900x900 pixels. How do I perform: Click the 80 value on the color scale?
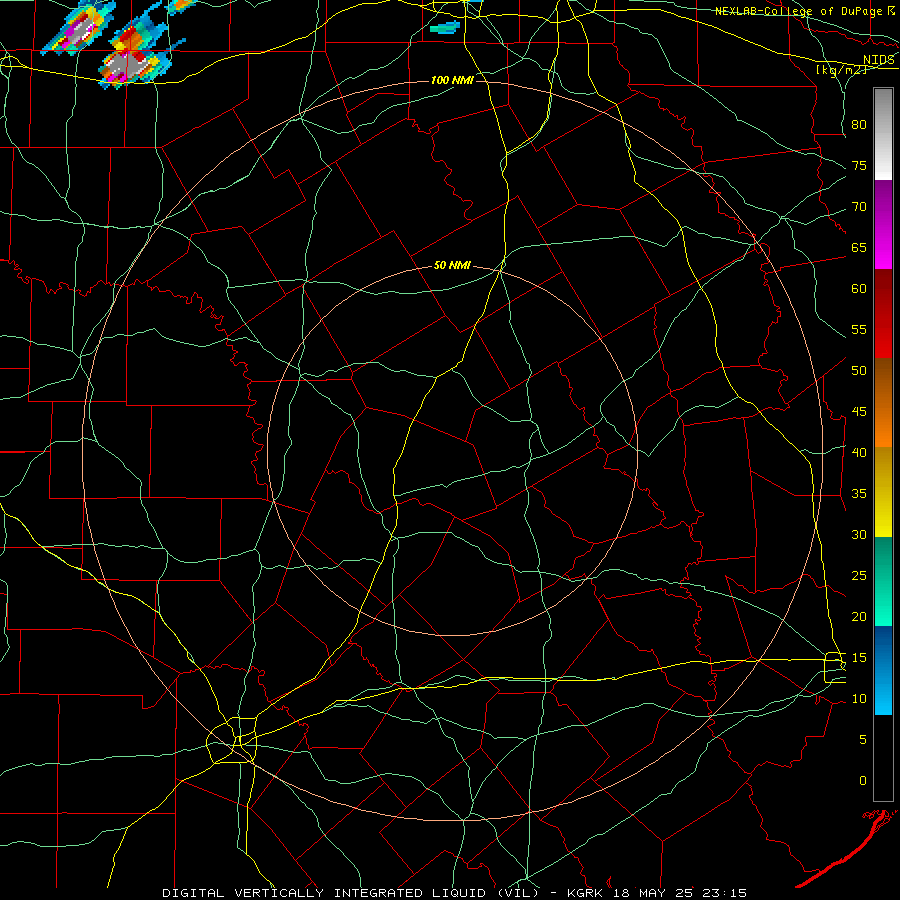[x=859, y=125]
